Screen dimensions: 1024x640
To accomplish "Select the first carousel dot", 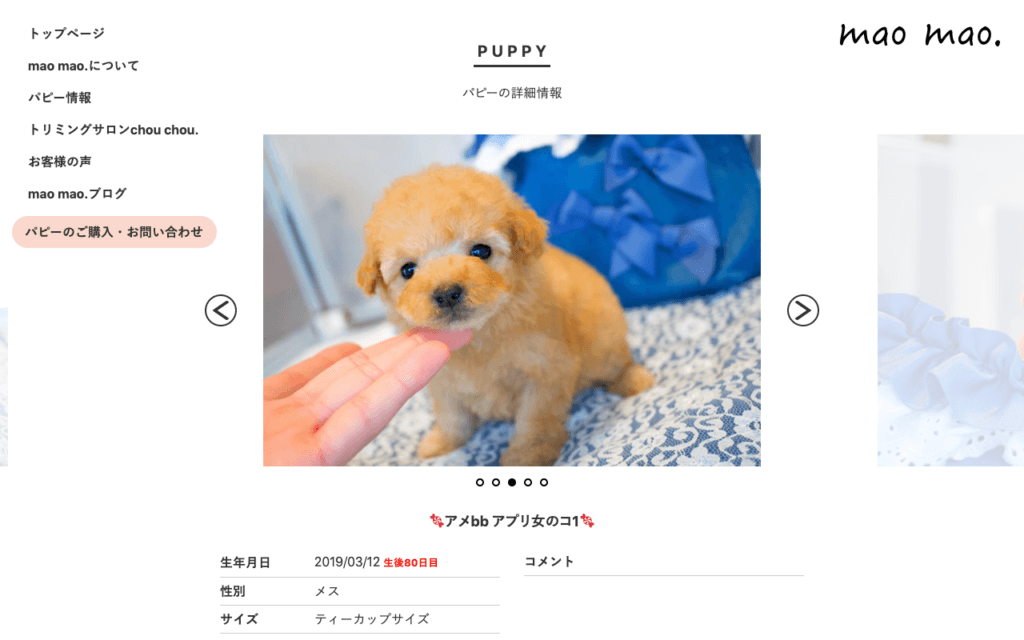I will (x=480, y=482).
